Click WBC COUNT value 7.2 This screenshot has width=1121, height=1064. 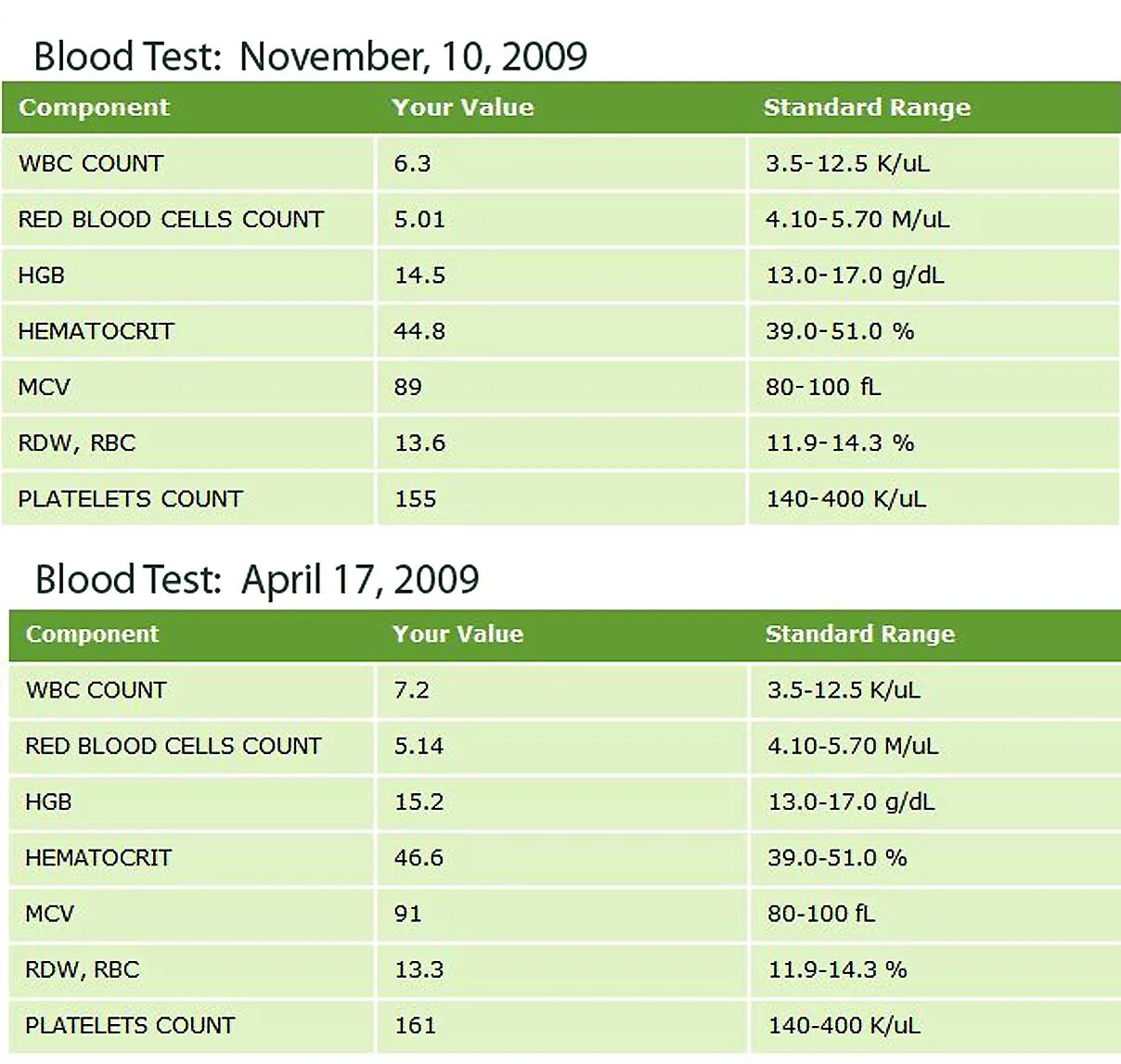[411, 690]
